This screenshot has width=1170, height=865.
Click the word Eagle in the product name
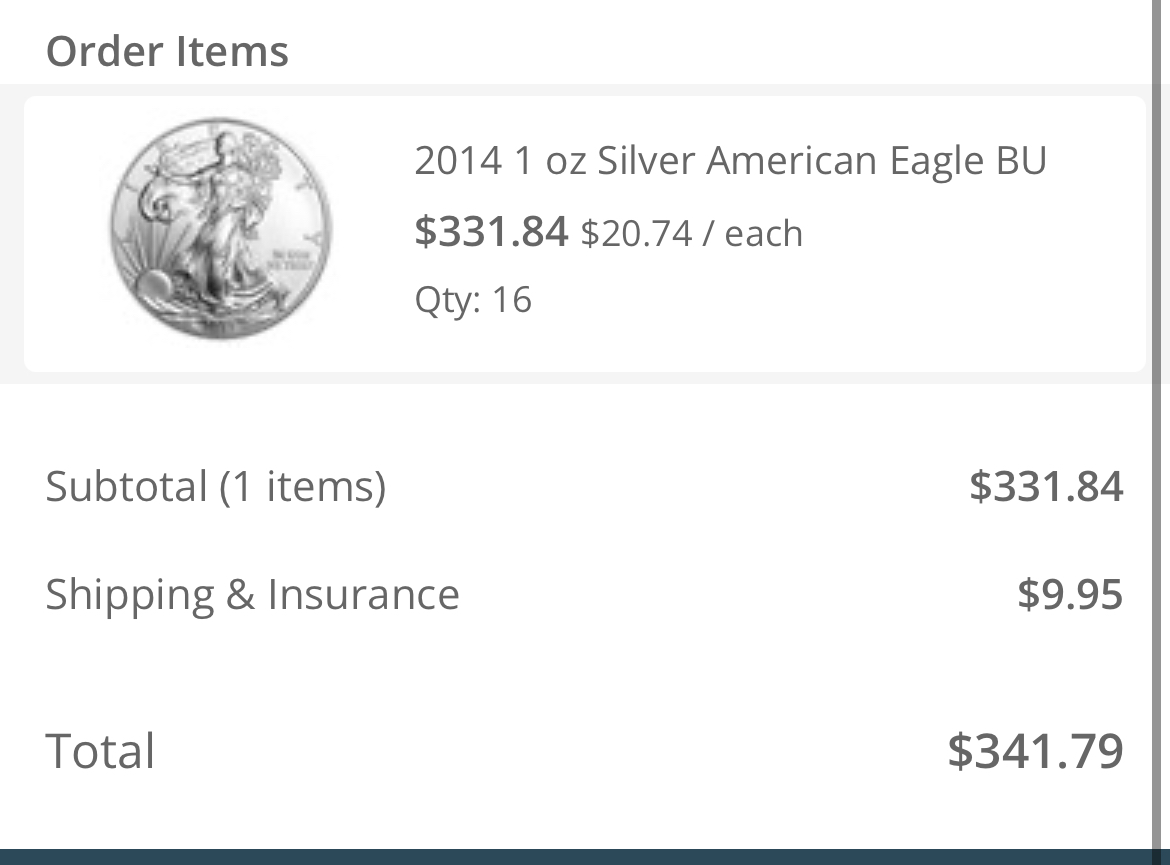[916, 161]
